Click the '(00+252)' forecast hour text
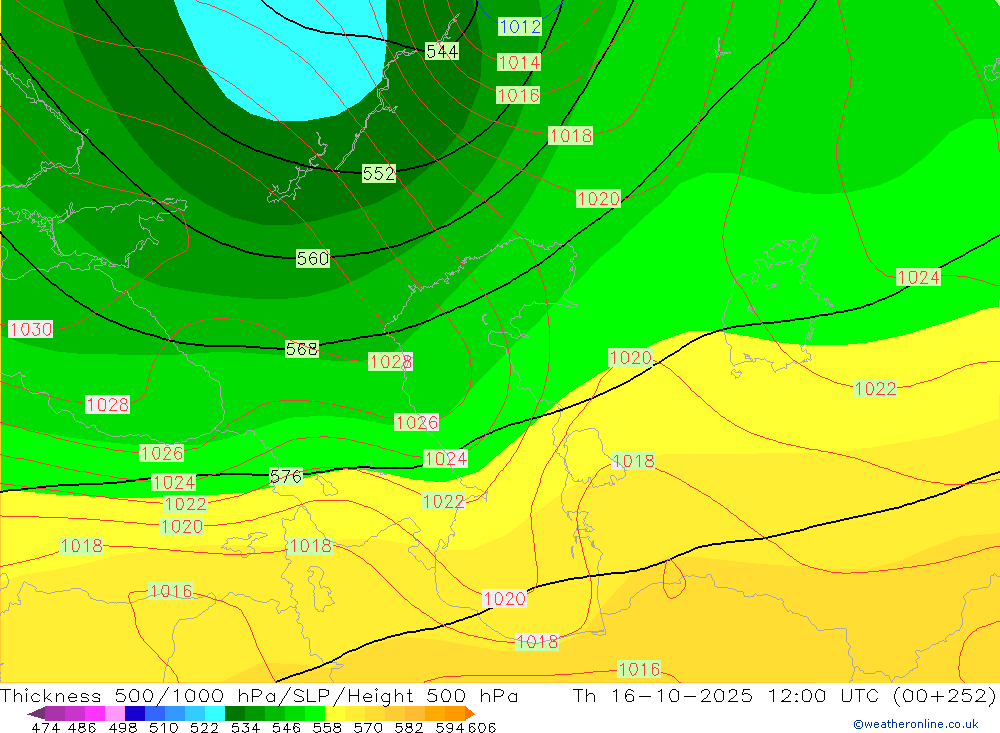 (944, 695)
